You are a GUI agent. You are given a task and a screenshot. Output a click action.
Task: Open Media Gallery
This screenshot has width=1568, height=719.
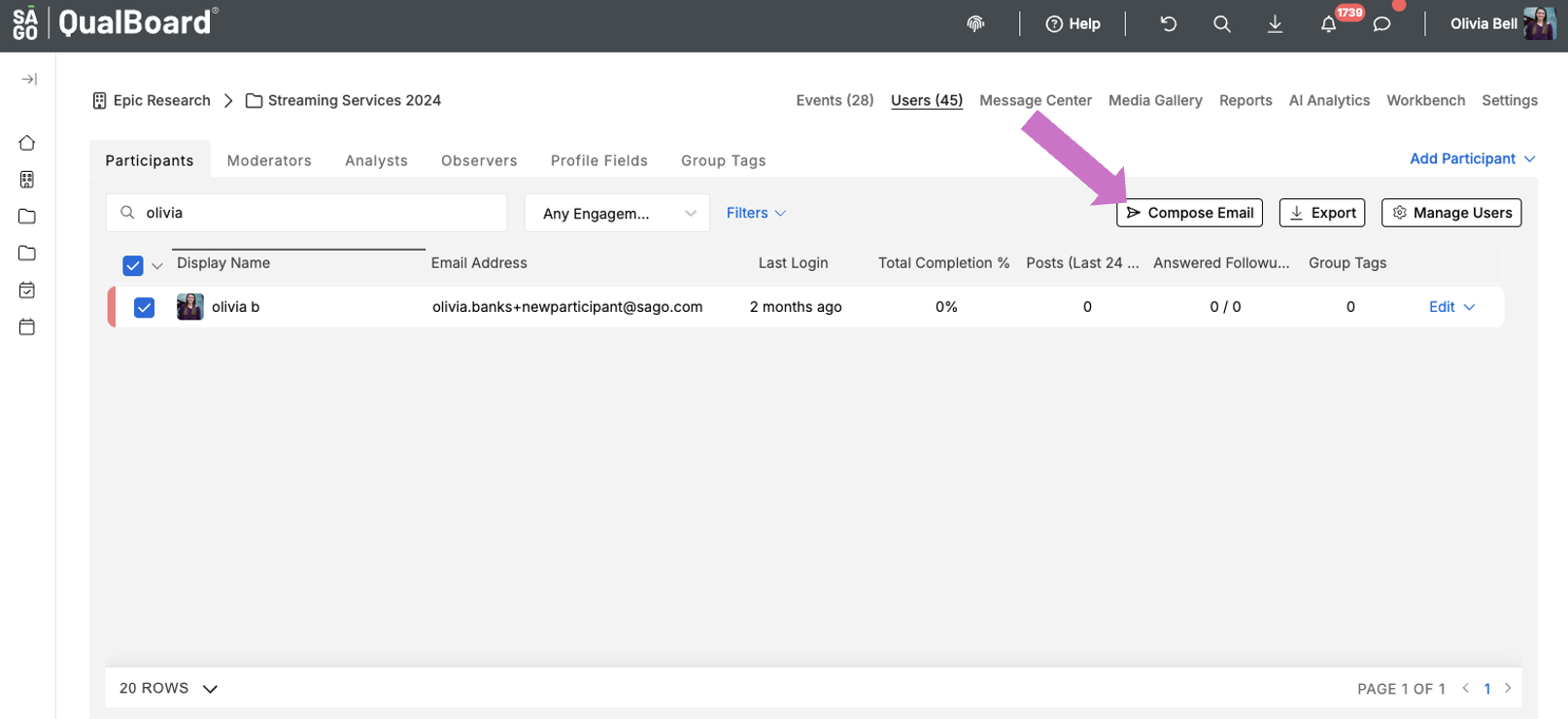pos(1155,100)
